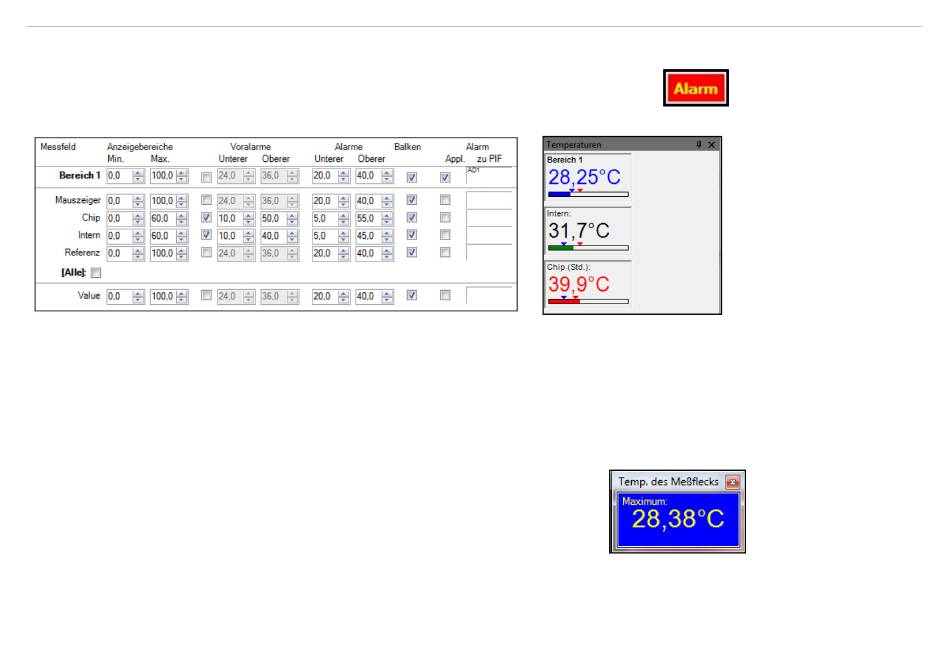950x657 pixels.
Task: Toggle the [Alle] checkbox
Action: pos(96,273)
